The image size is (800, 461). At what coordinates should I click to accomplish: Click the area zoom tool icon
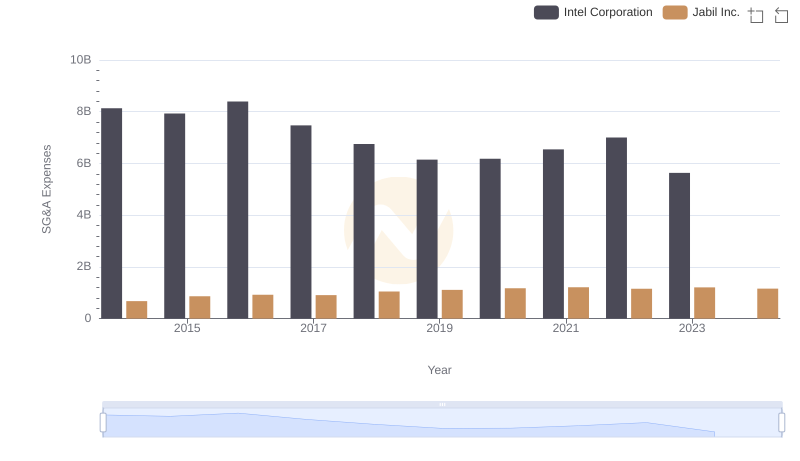pyautogui.click(x=756, y=15)
